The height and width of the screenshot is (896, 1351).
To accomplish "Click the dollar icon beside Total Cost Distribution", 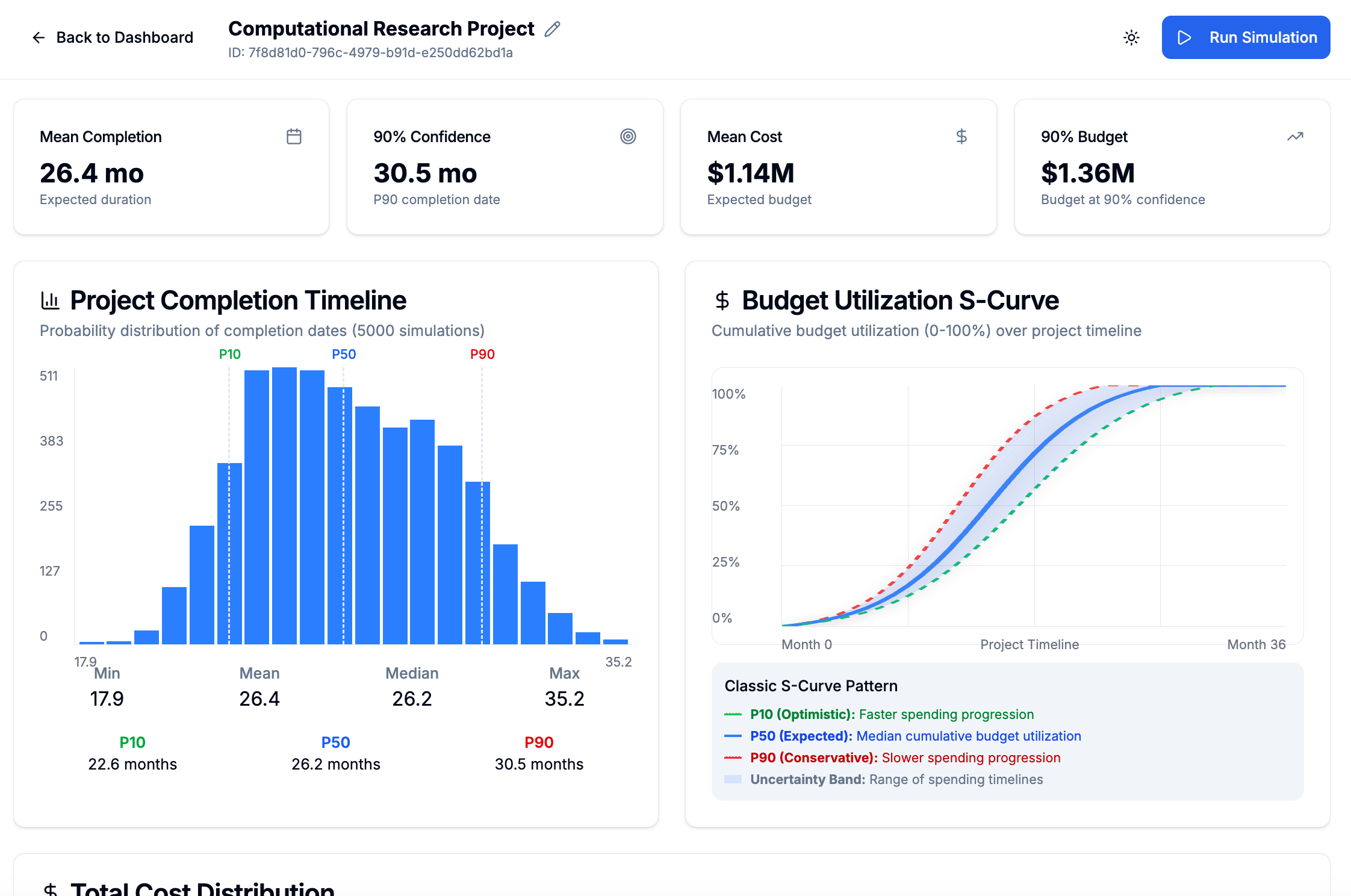I will (51, 890).
